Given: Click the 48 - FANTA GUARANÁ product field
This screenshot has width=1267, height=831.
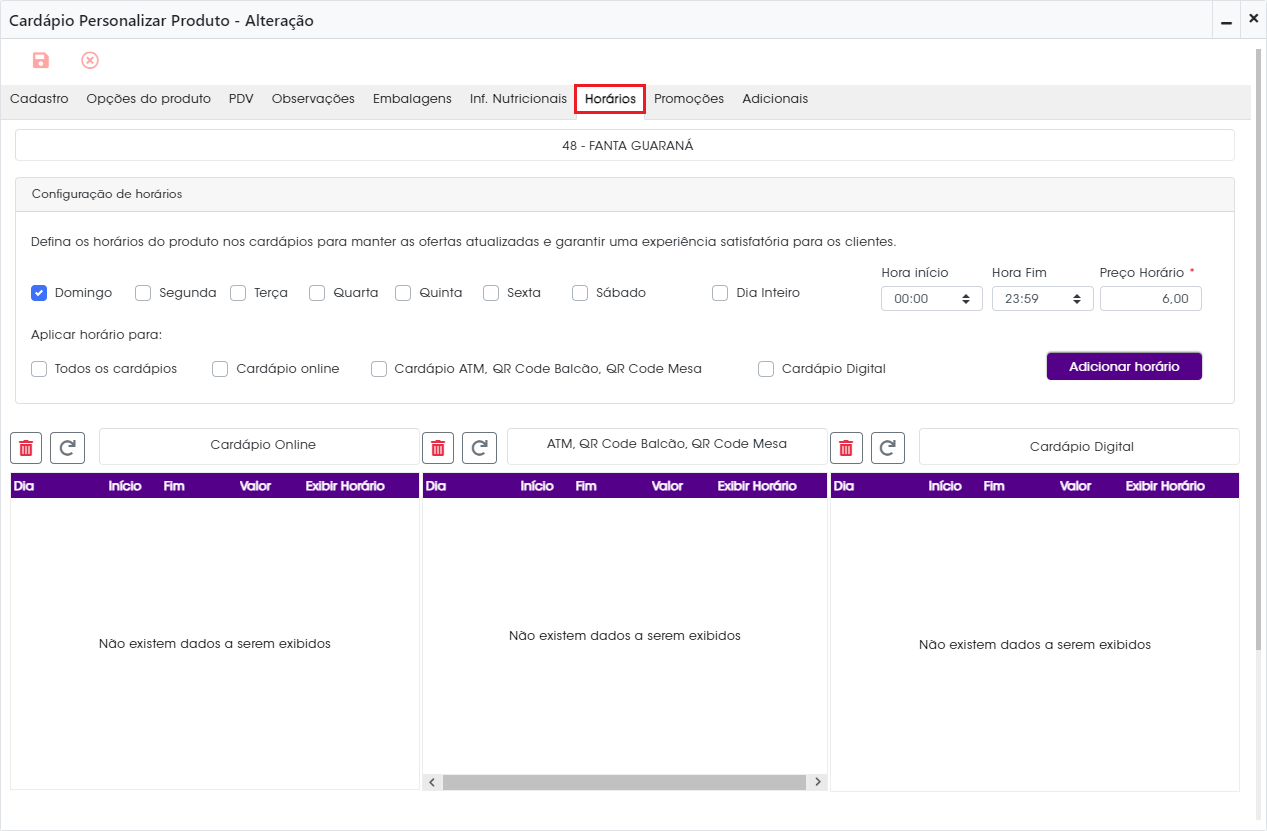Looking at the screenshot, I should (x=625, y=146).
